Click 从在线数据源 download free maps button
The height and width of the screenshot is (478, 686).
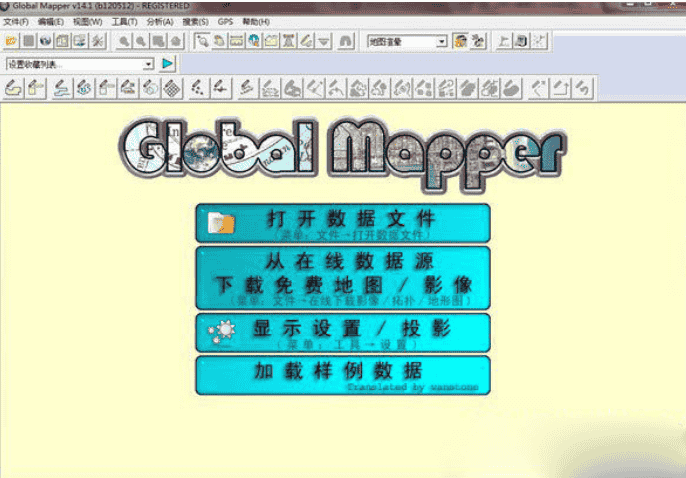click(343, 277)
